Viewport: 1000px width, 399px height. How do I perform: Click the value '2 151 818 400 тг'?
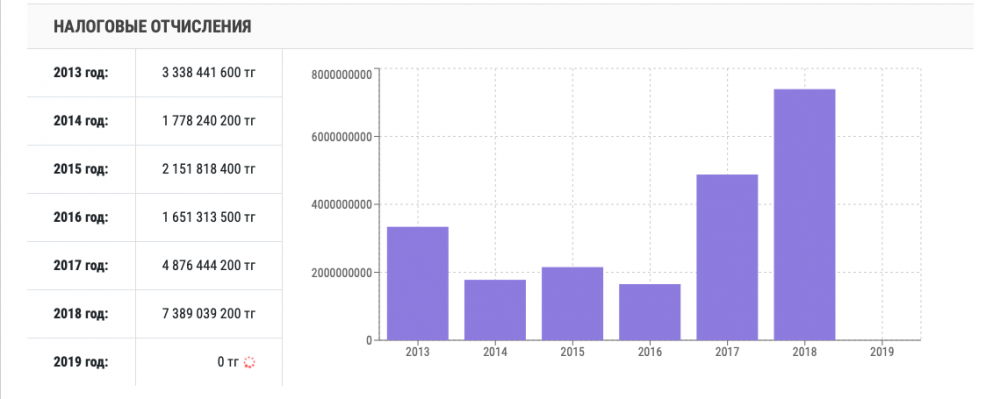coord(209,170)
